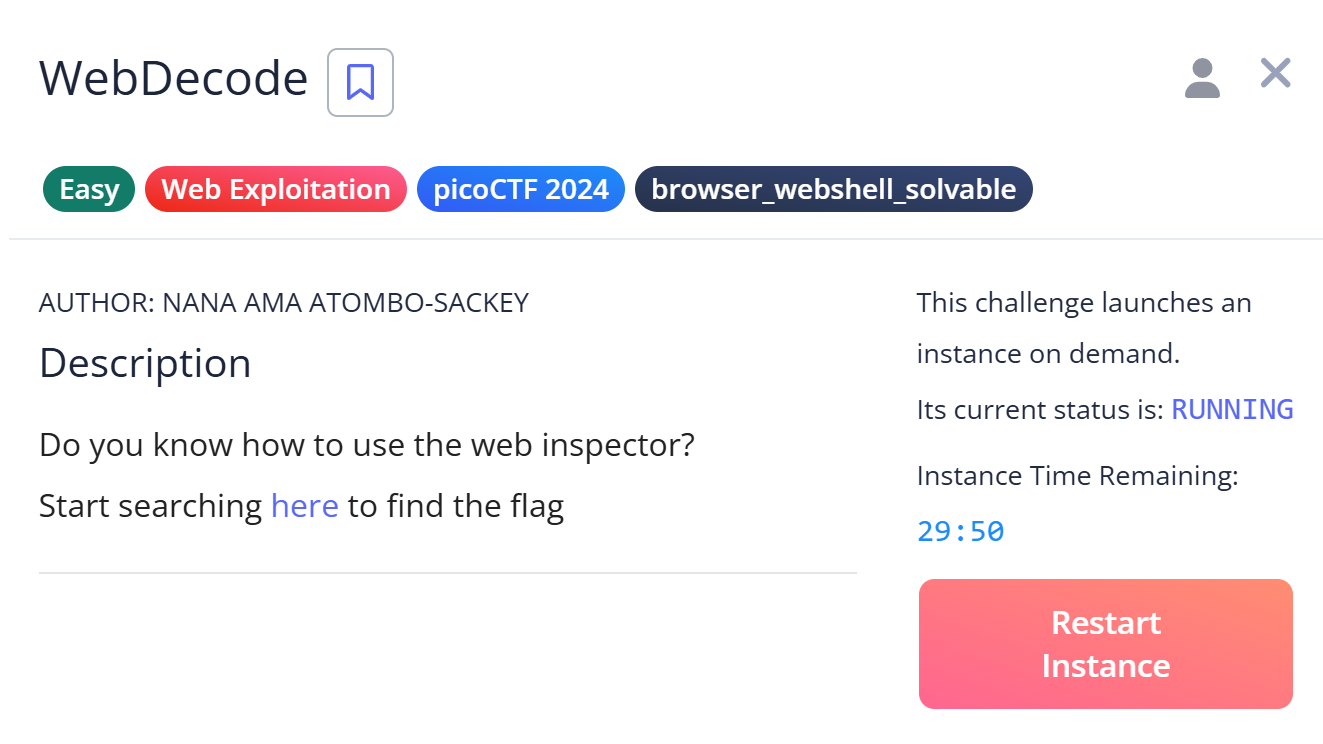
Task: Click the Description section heading
Action: coord(145,363)
